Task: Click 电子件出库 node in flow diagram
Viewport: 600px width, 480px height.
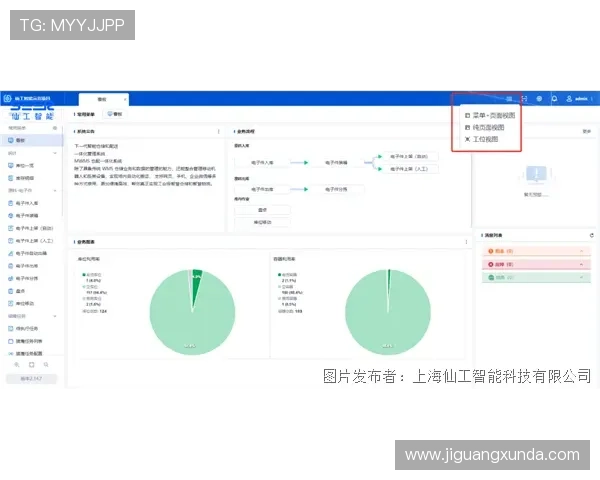Action: [x=262, y=189]
